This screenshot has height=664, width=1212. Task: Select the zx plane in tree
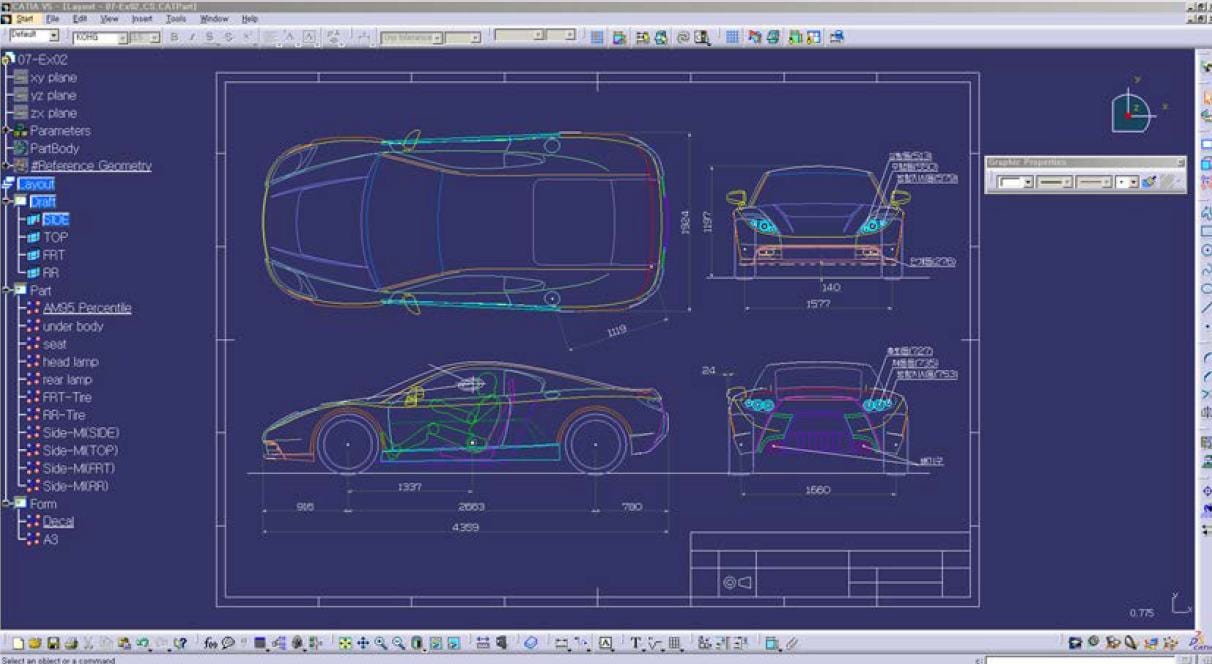coord(53,113)
